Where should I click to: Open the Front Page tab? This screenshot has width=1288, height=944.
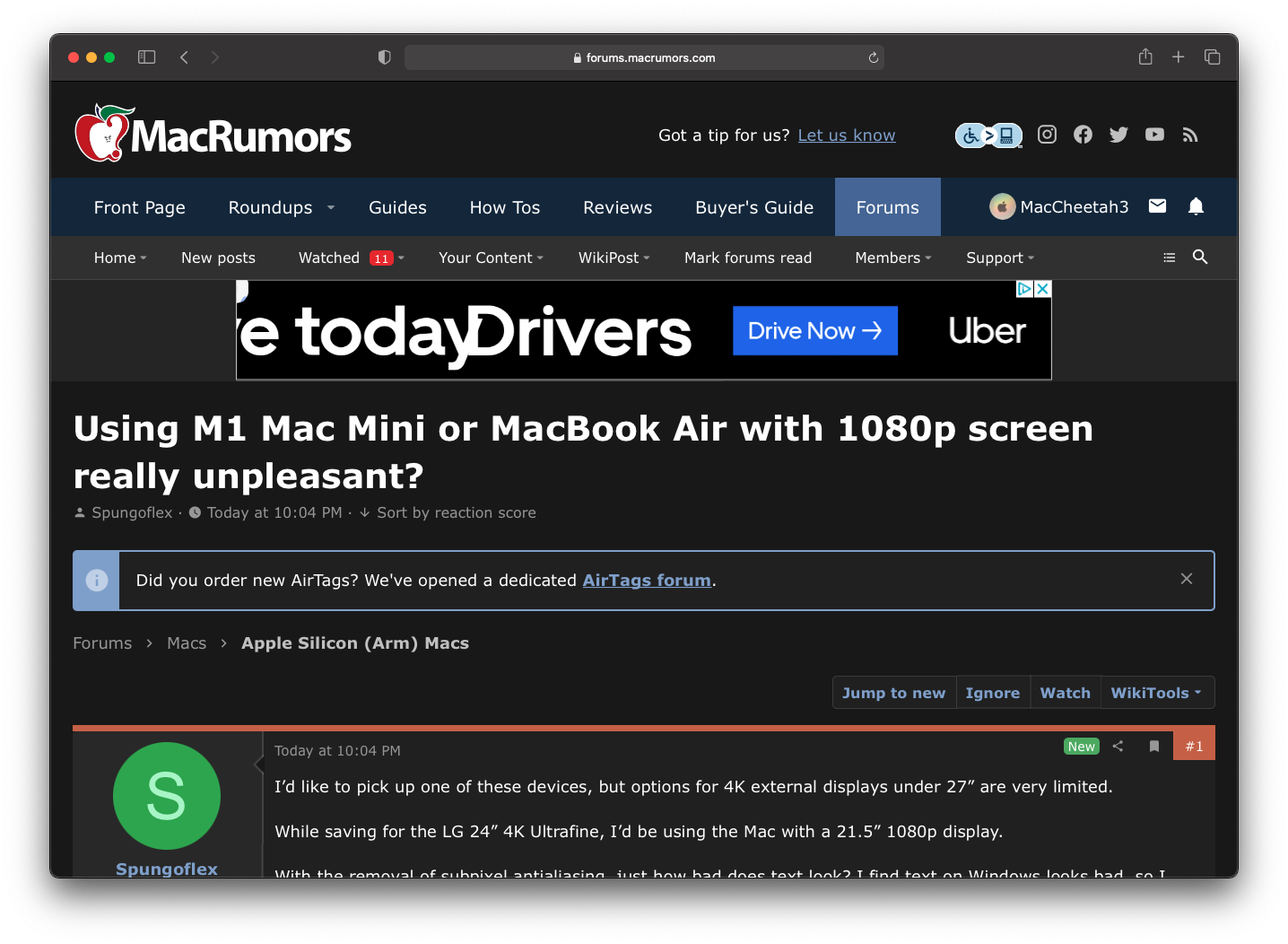tap(140, 207)
